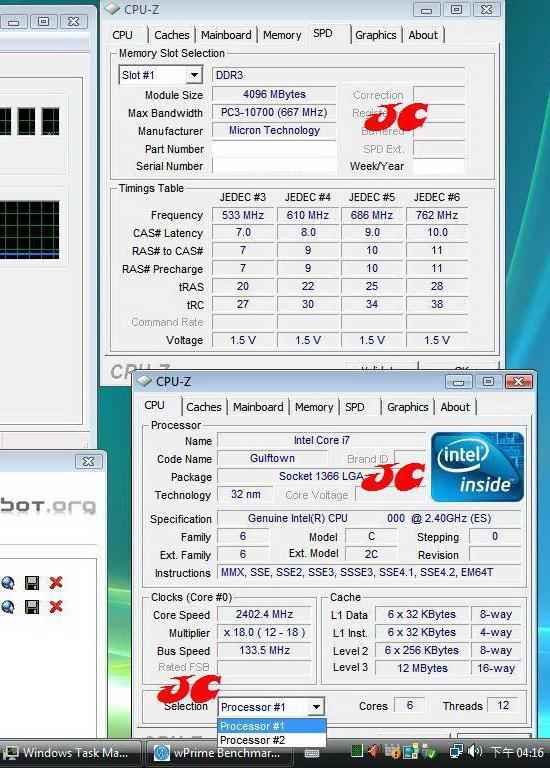Viewport: 550px width, 768px height.
Task: Click the Specification field Genuine Intel(R) CPU
Action: pos(369,518)
